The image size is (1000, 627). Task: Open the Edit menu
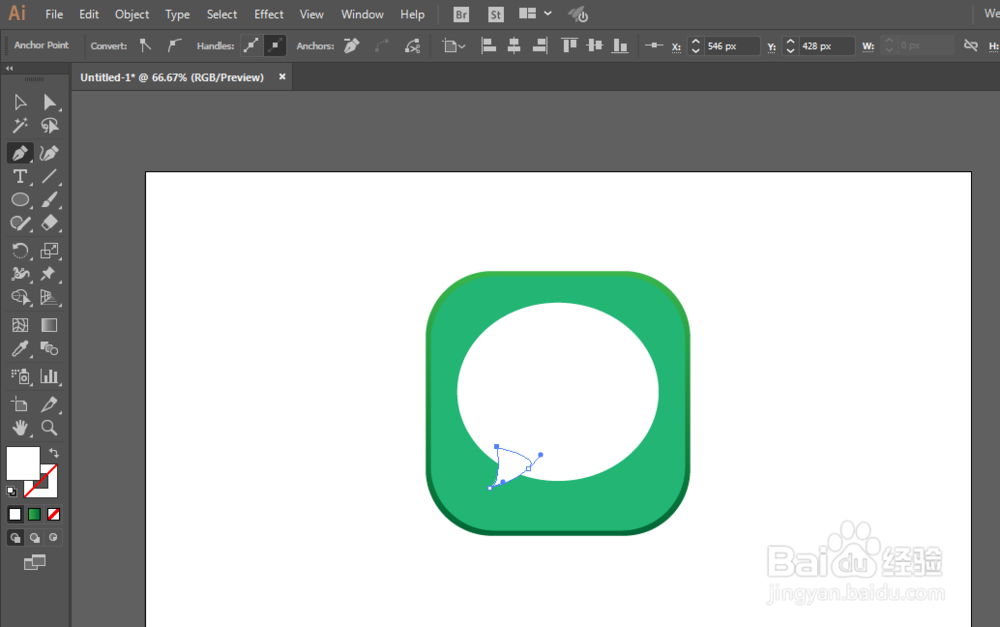[89, 14]
